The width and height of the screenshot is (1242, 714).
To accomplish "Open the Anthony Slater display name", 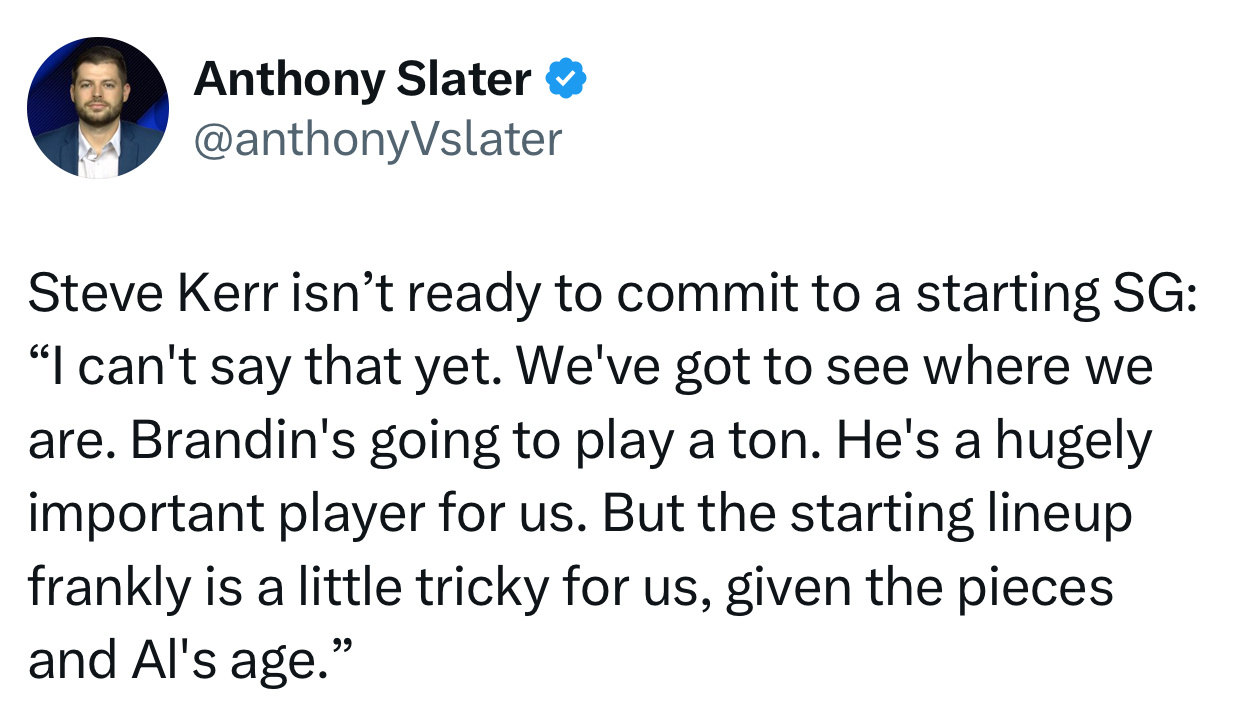I will click(362, 79).
